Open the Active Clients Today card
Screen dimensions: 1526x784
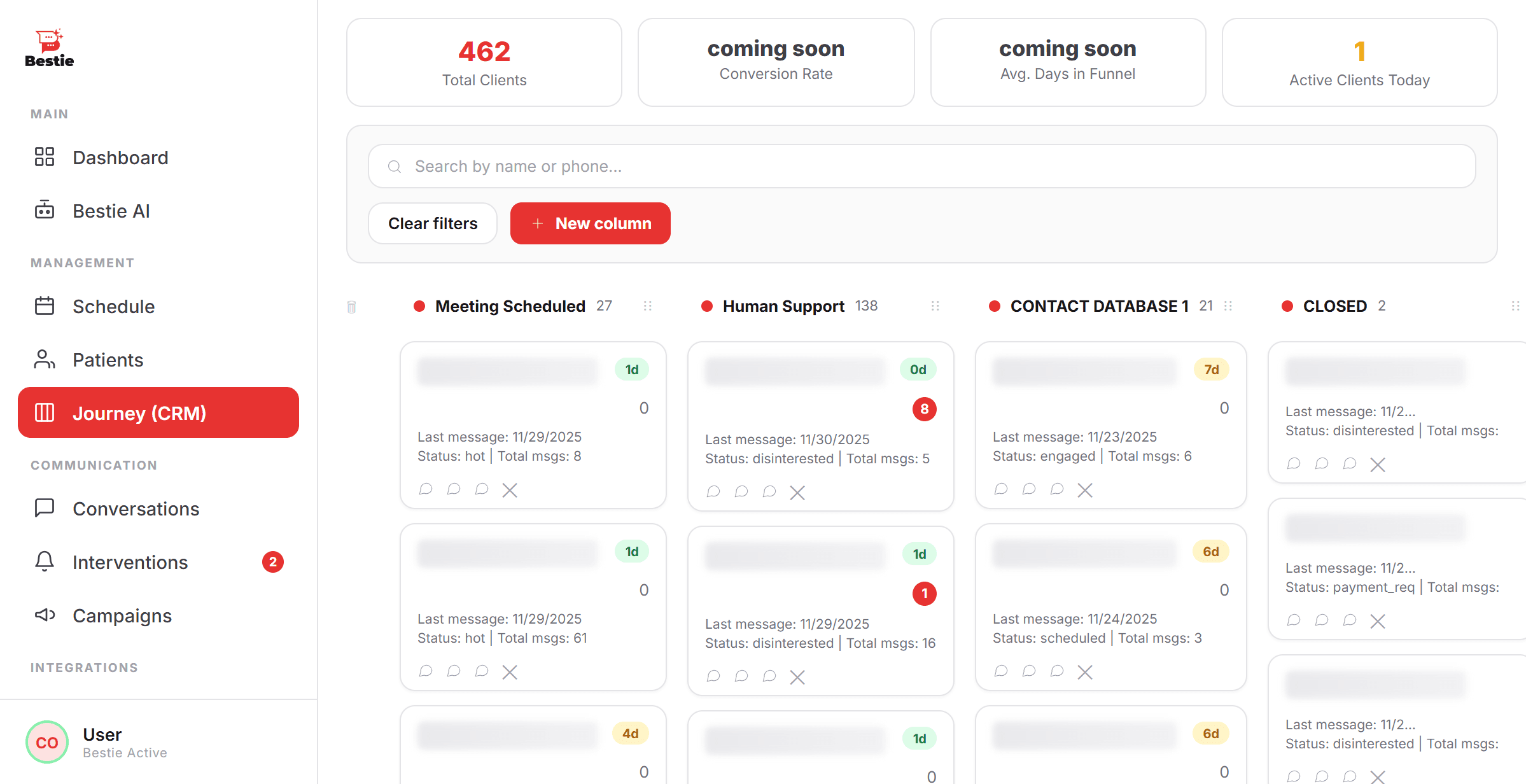tap(1359, 62)
